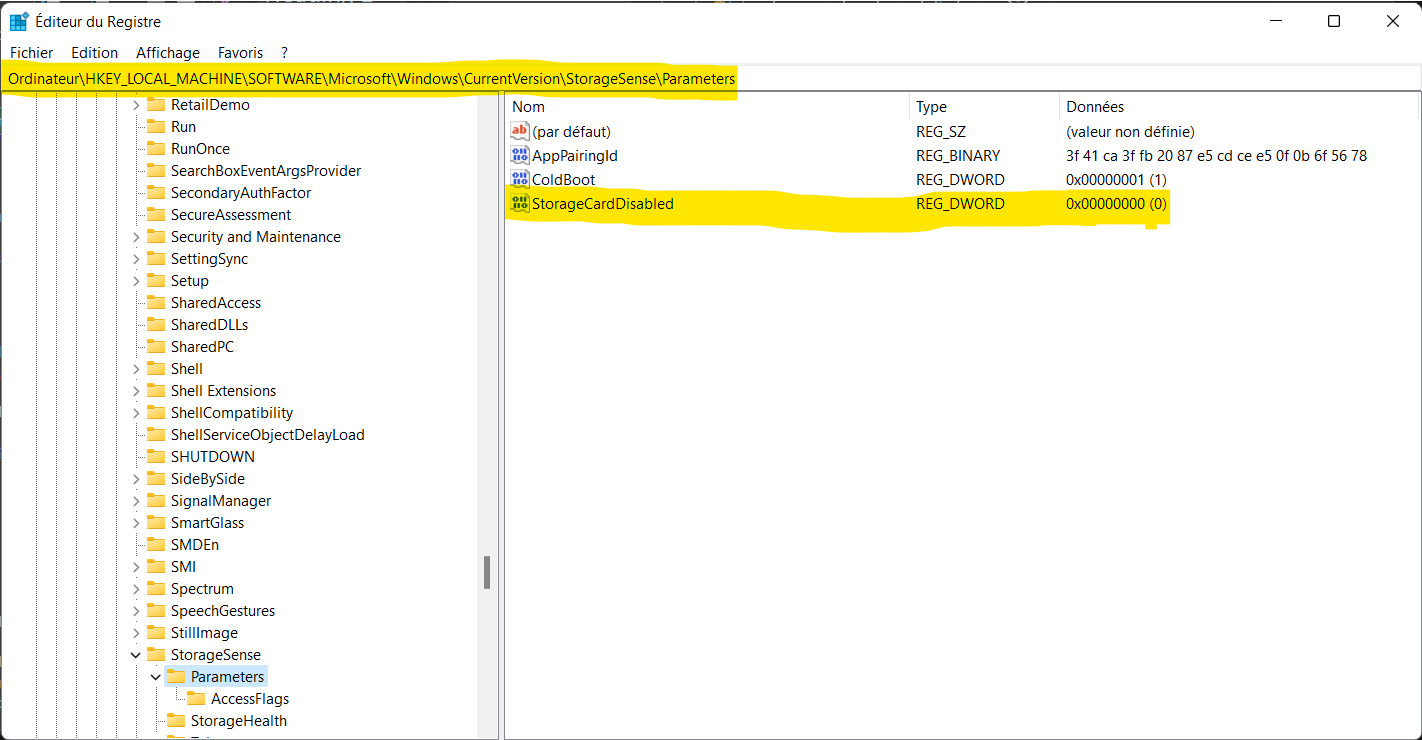The height and width of the screenshot is (740, 1422).
Task: Click REG_SZ type of (par défaut)
Action: tap(941, 132)
